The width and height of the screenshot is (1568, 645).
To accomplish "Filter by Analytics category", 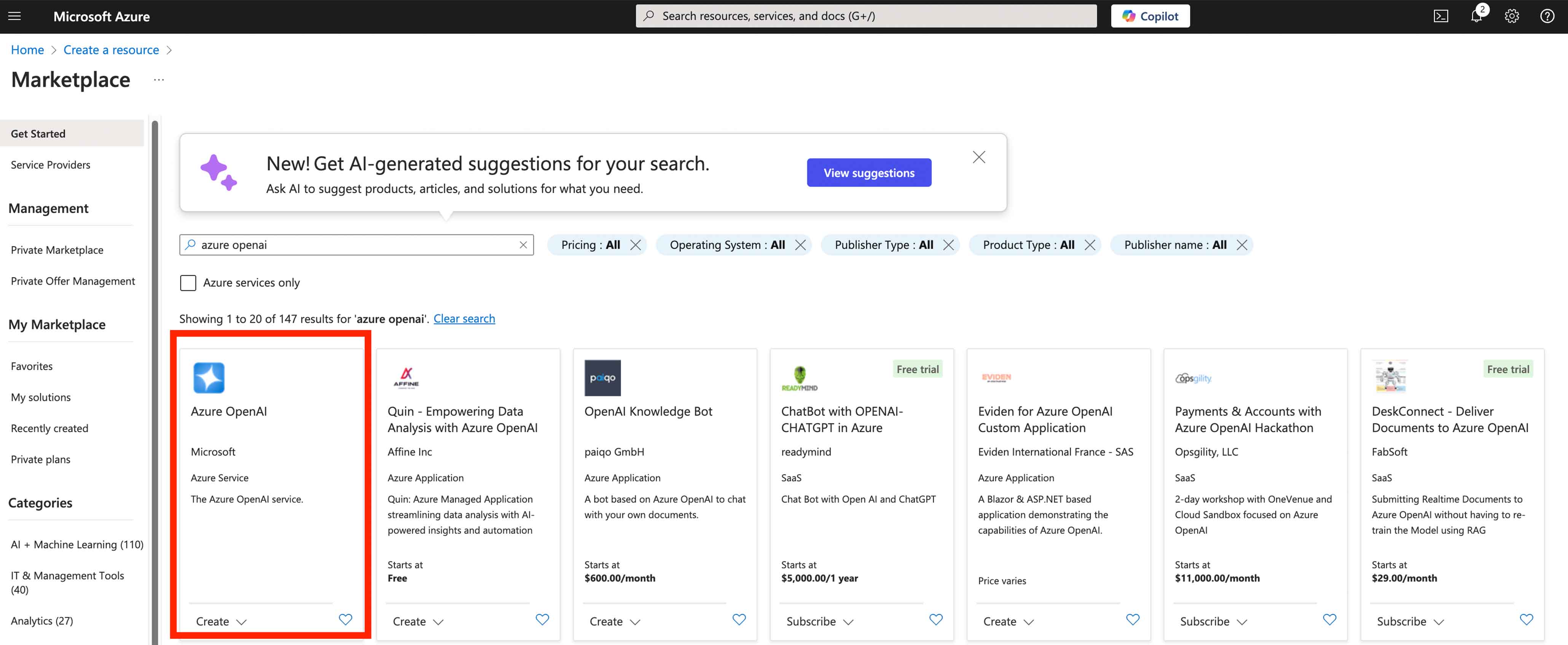I will pos(42,621).
